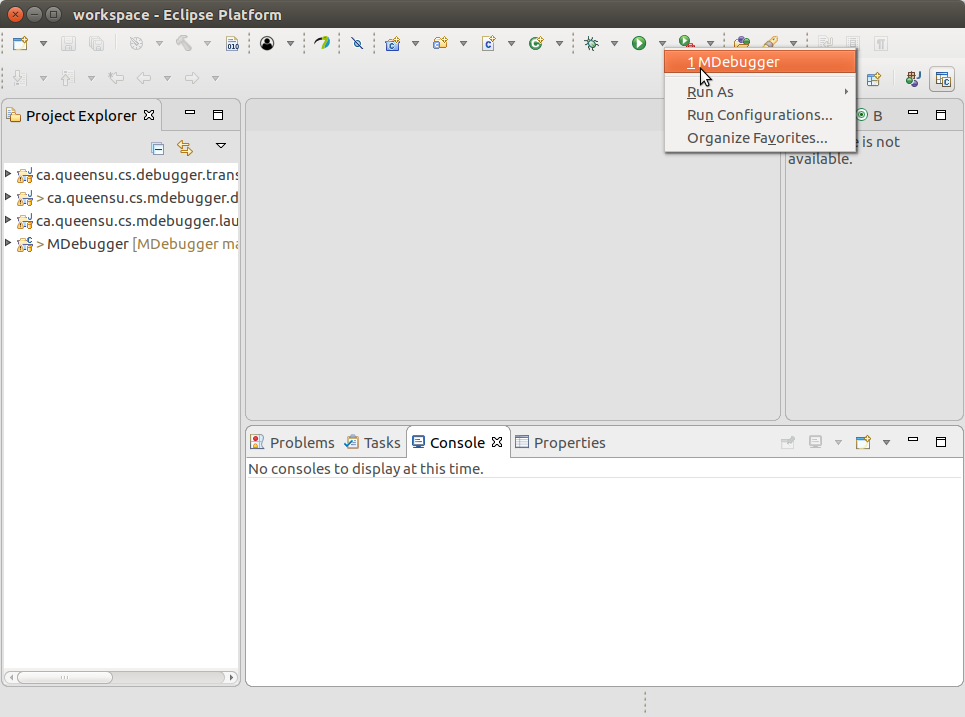Click the Debug bug icon
This screenshot has width=965, height=717.
point(591,43)
